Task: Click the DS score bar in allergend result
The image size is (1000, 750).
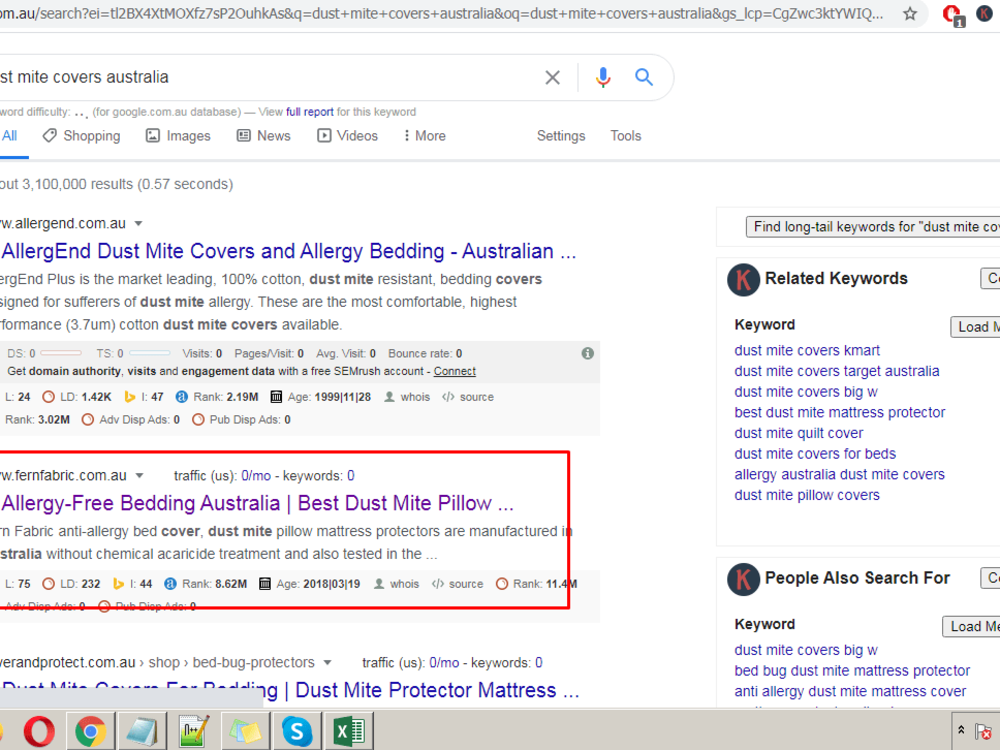Action: pos(61,353)
